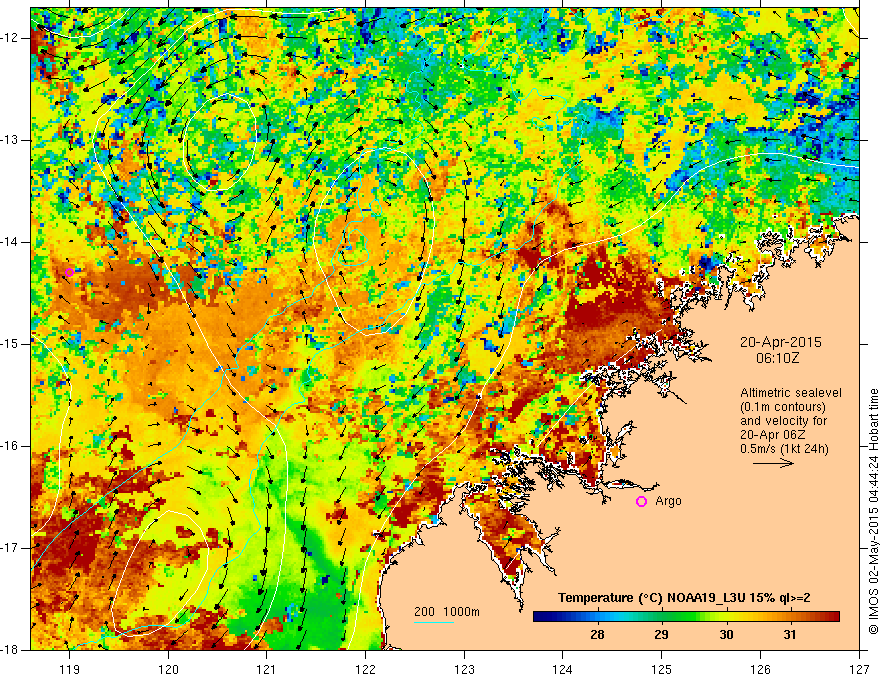Click the IMOS copyright timestamp text
This screenshot has width=880, height=680.
tap(873, 511)
